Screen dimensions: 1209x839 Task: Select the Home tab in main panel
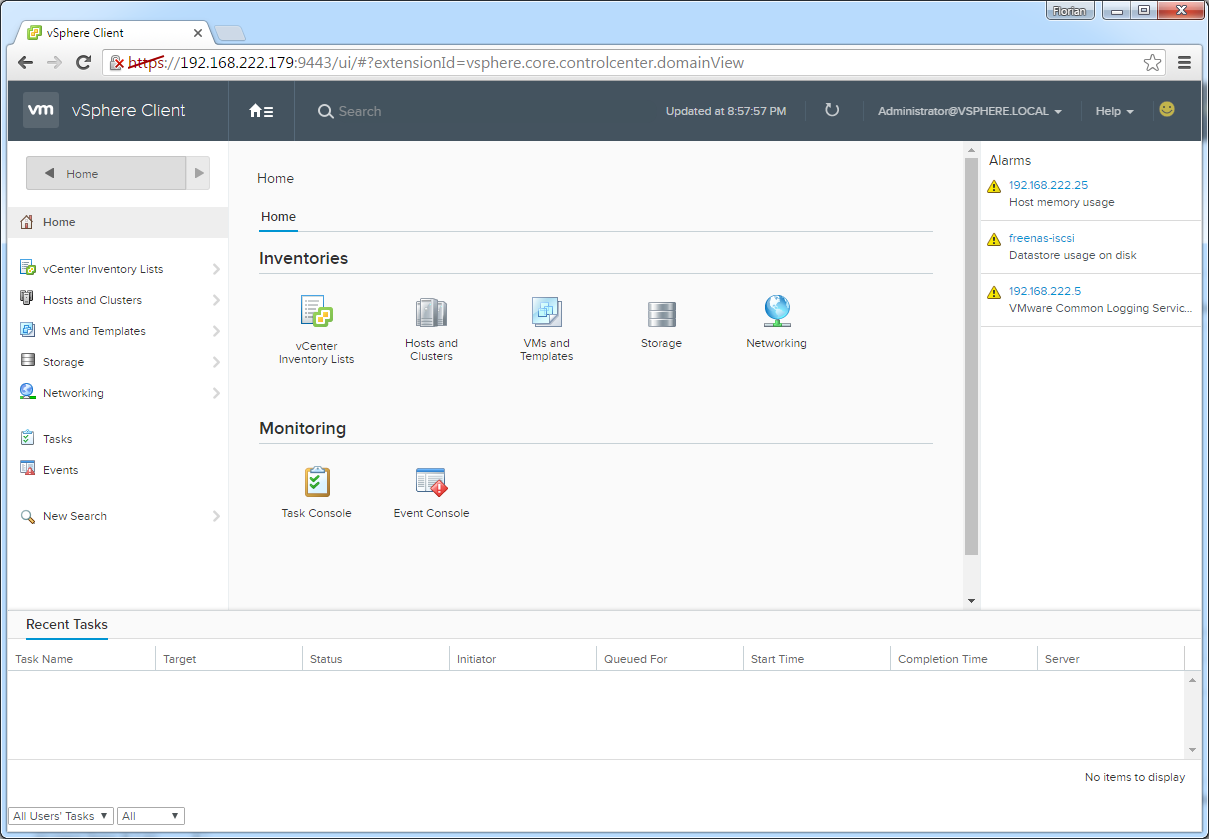point(278,217)
